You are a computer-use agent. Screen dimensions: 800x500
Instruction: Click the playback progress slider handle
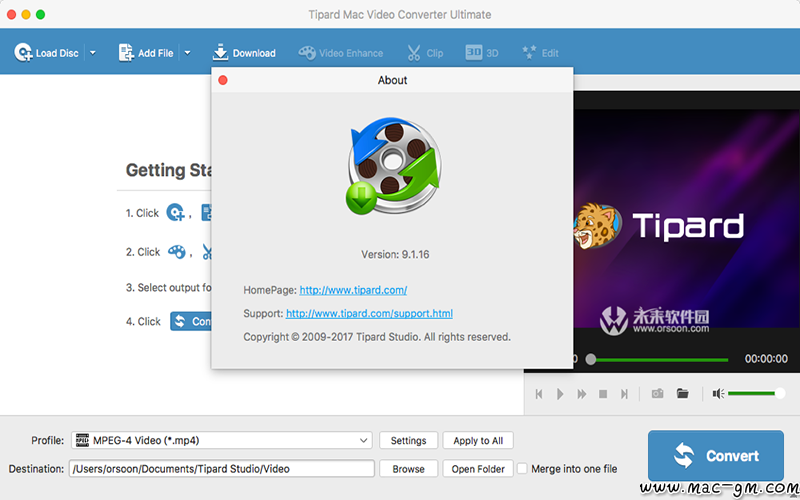pyautogui.click(x=591, y=359)
